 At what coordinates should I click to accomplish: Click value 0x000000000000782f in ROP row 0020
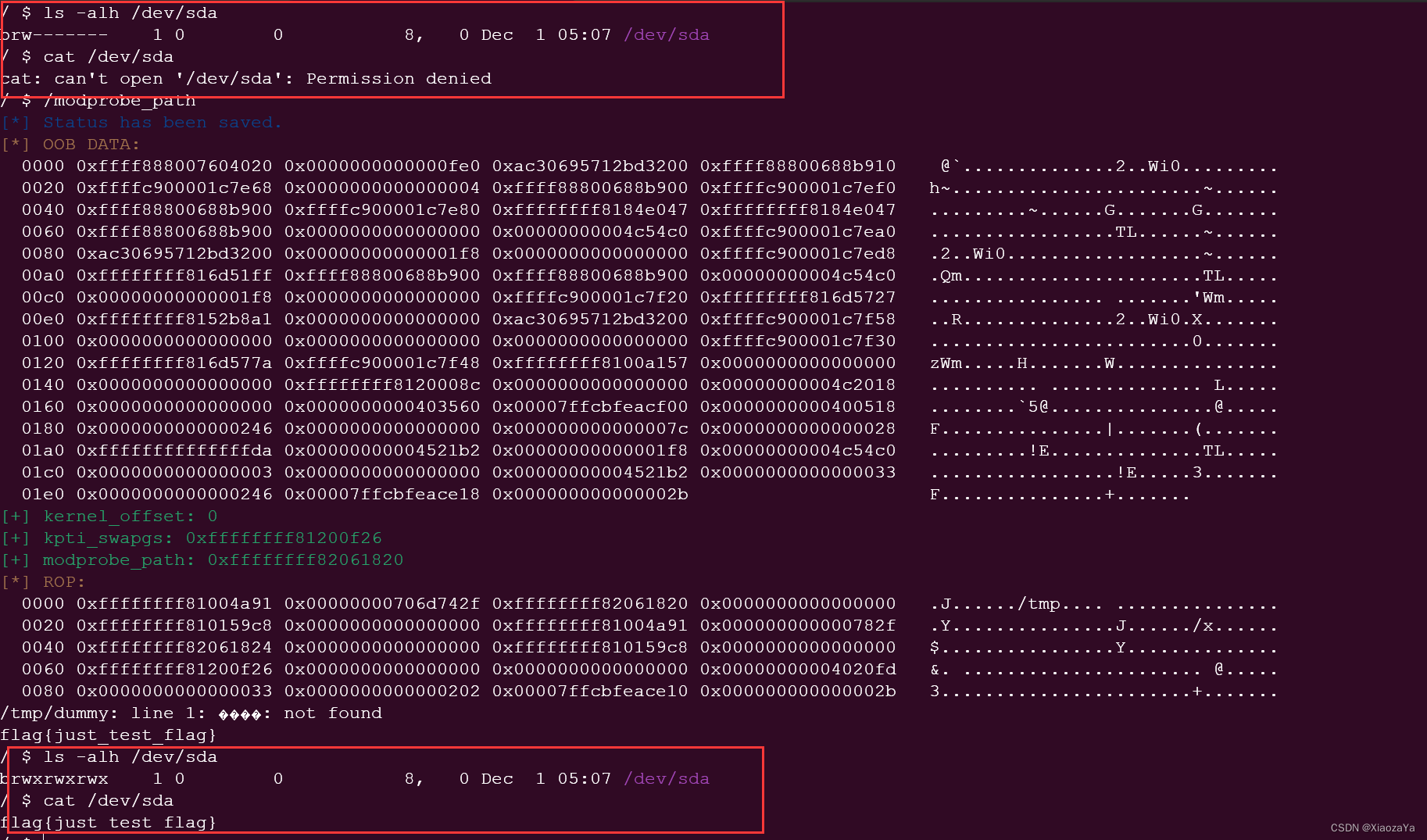(x=798, y=626)
